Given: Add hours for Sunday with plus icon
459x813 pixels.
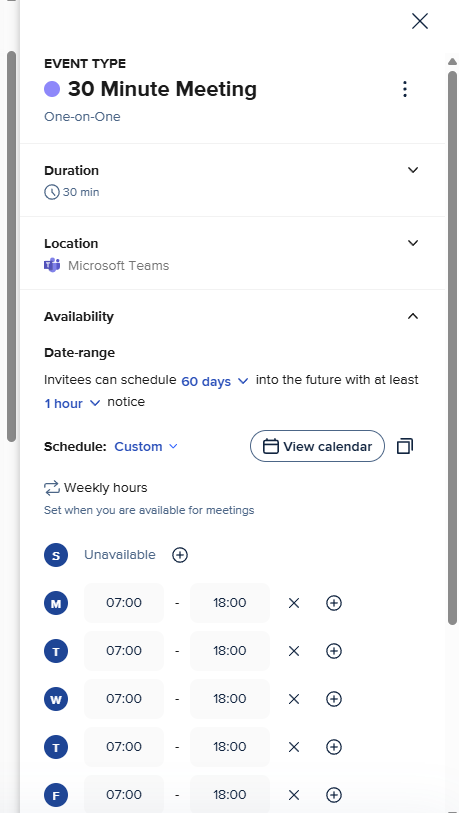Looking at the screenshot, I should tap(180, 555).
